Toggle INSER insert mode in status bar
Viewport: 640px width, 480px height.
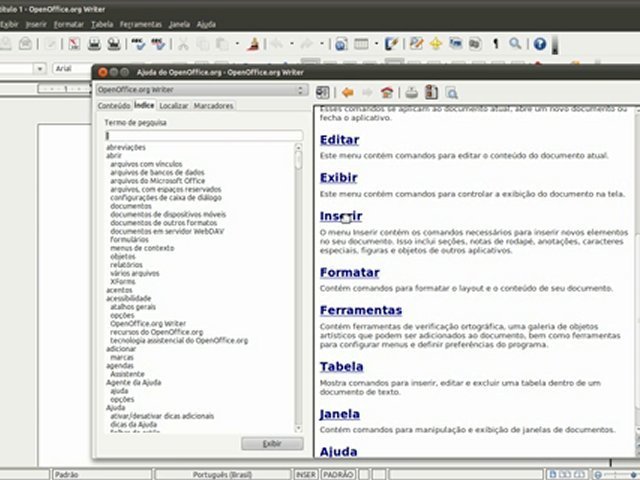point(306,475)
